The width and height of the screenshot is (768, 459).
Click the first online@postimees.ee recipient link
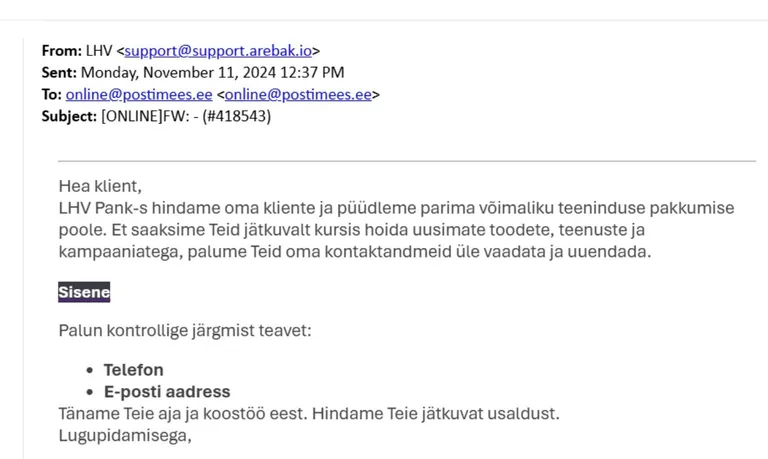139,95
